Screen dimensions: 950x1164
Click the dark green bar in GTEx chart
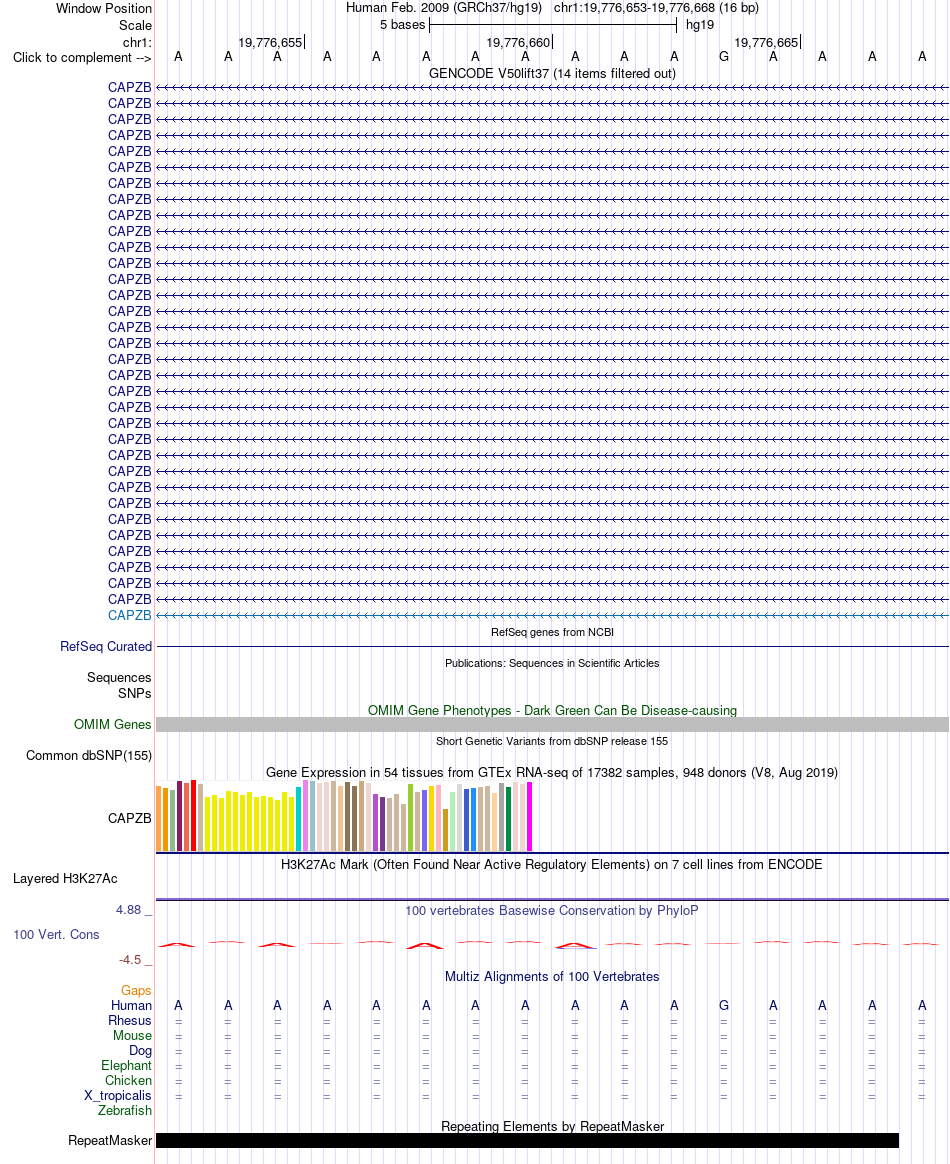pyautogui.click(x=508, y=819)
